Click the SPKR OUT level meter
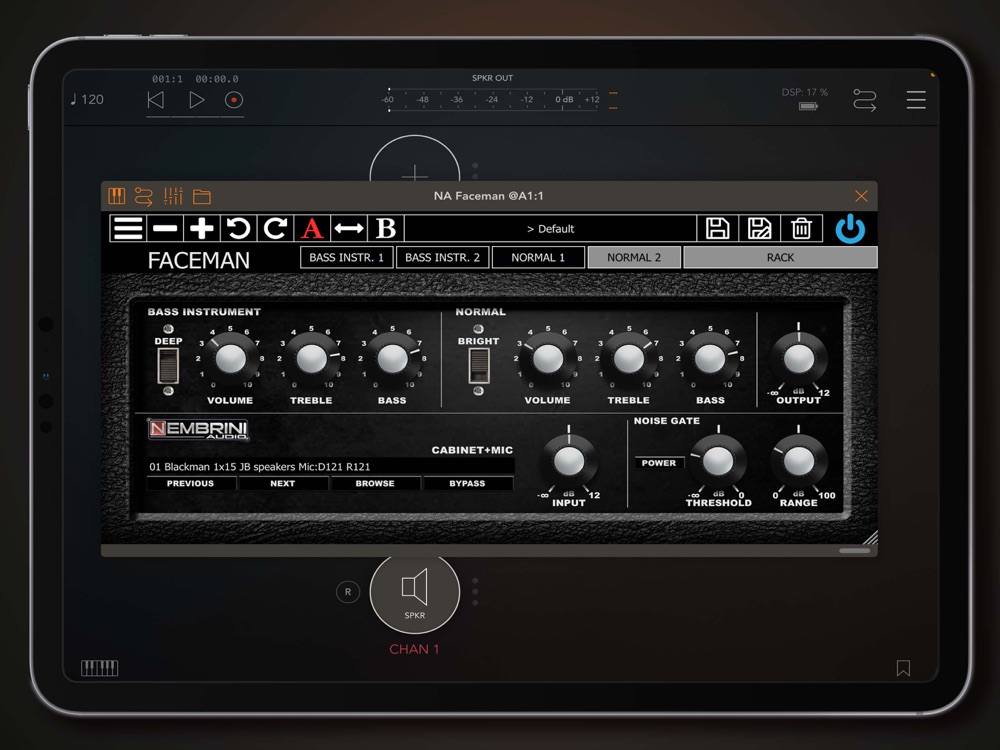Screen dimensions: 1000x750 pos(492,99)
